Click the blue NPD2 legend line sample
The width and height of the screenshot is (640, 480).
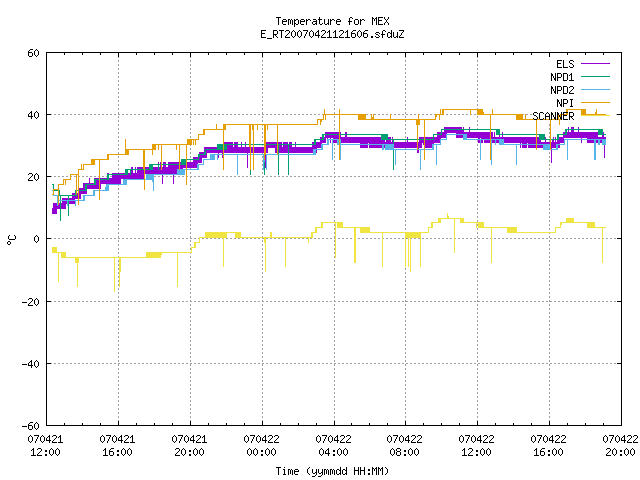[595, 89]
